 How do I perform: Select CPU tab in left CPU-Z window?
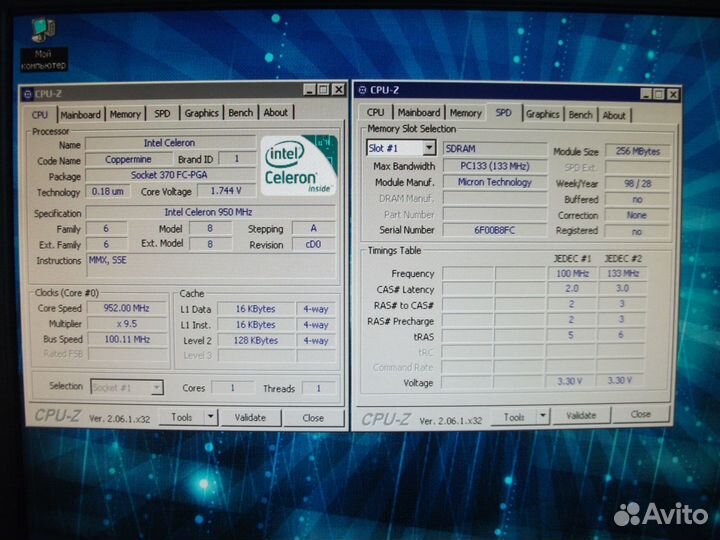coord(40,115)
